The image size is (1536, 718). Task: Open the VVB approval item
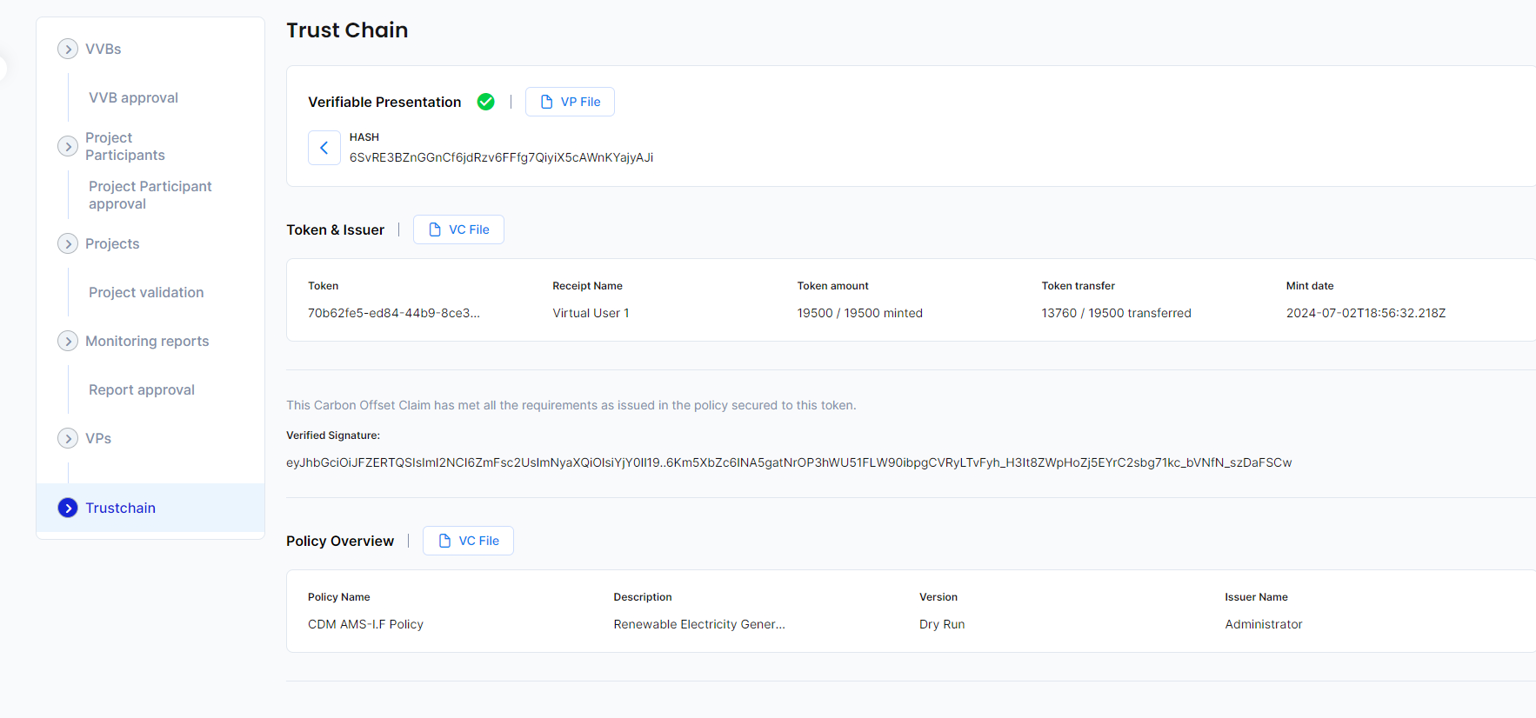click(133, 98)
